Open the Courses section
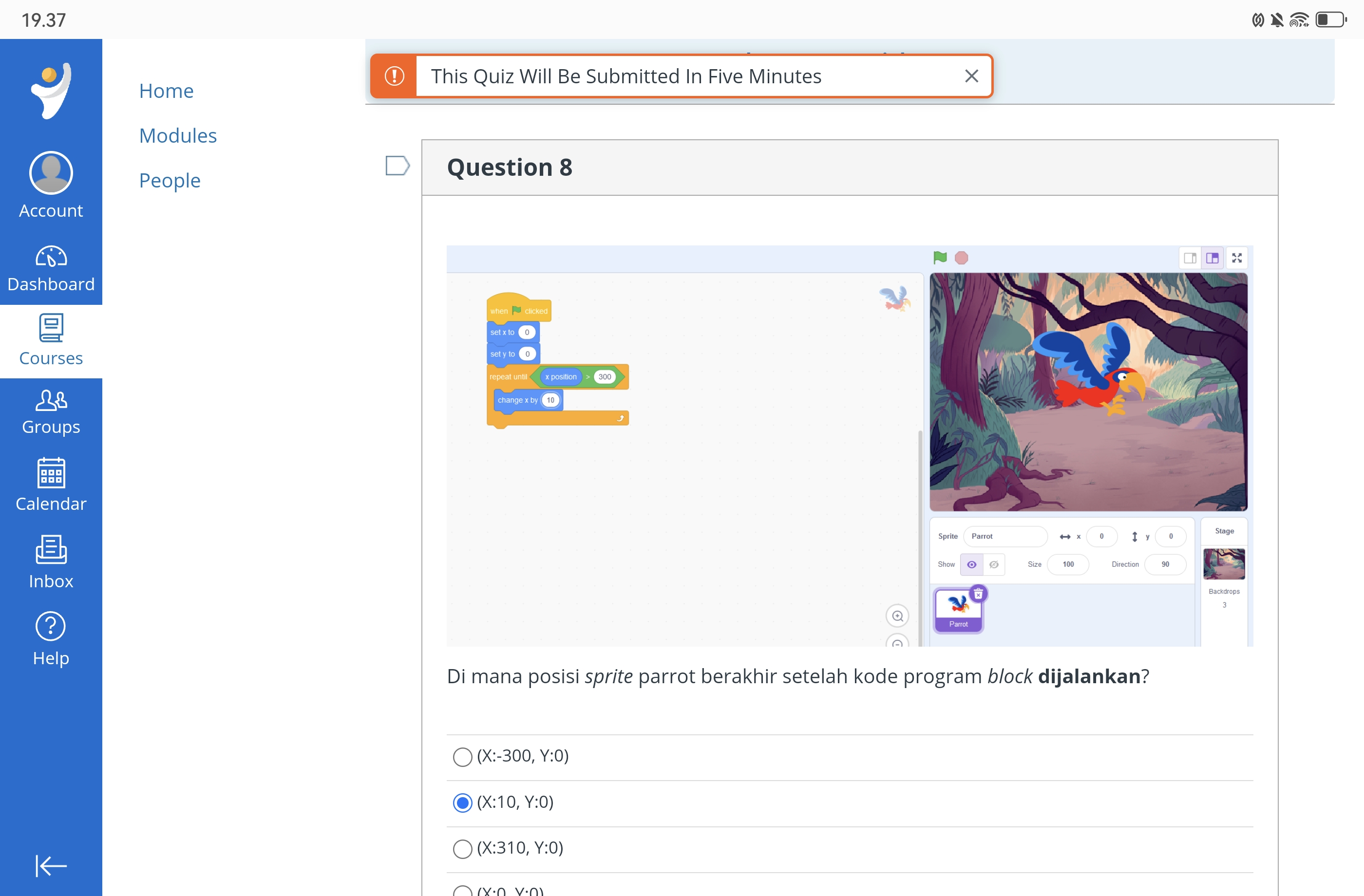The image size is (1364, 896). coord(51,340)
